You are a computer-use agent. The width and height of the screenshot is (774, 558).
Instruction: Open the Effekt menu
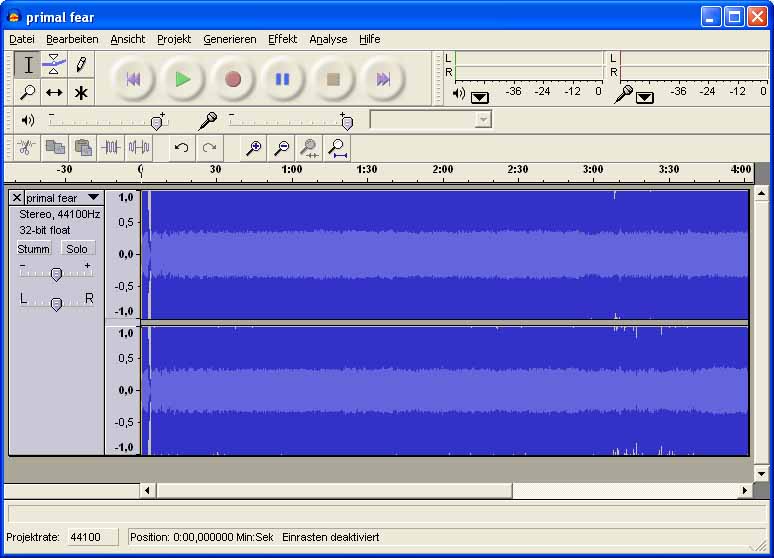282,39
